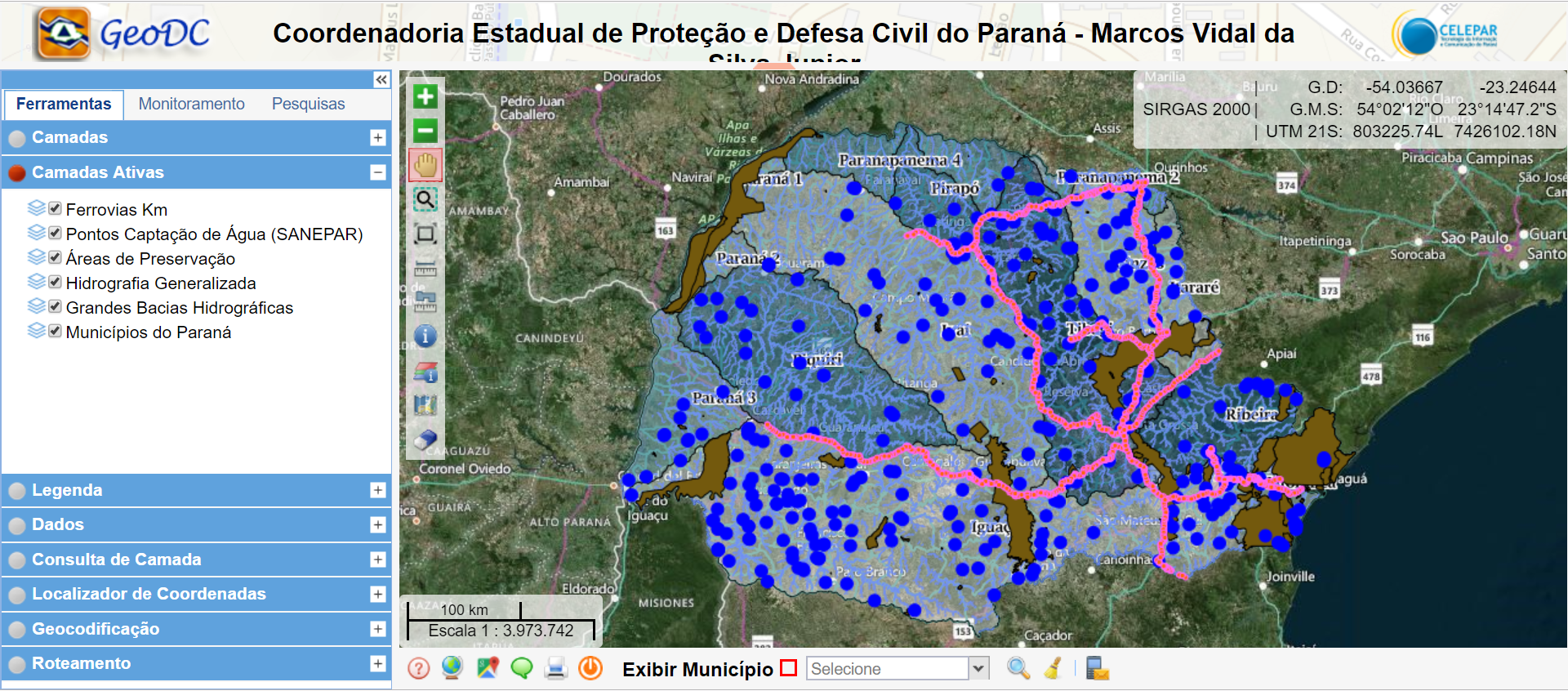The height and width of the screenshot is (691, 1568).
Task: Pick the ruler distance measurement tool
Action: 425,269
